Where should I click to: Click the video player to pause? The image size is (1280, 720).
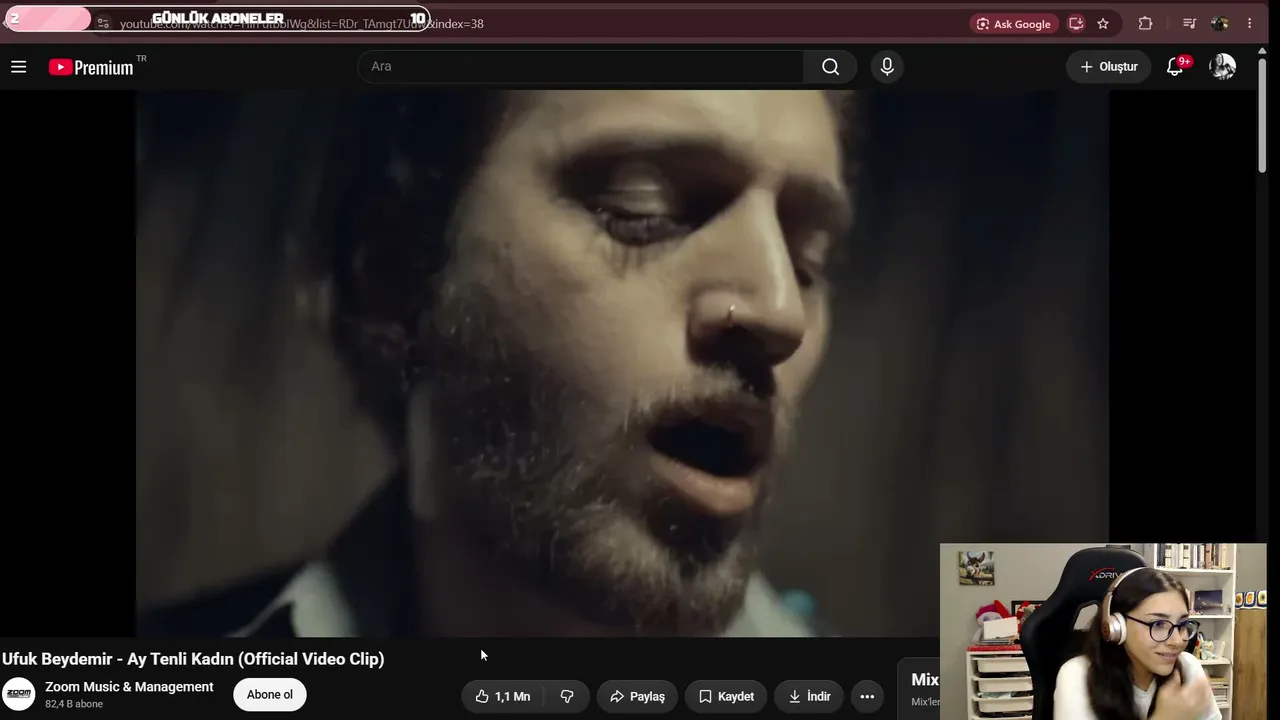pyautogui.click(x=622, y=364)
